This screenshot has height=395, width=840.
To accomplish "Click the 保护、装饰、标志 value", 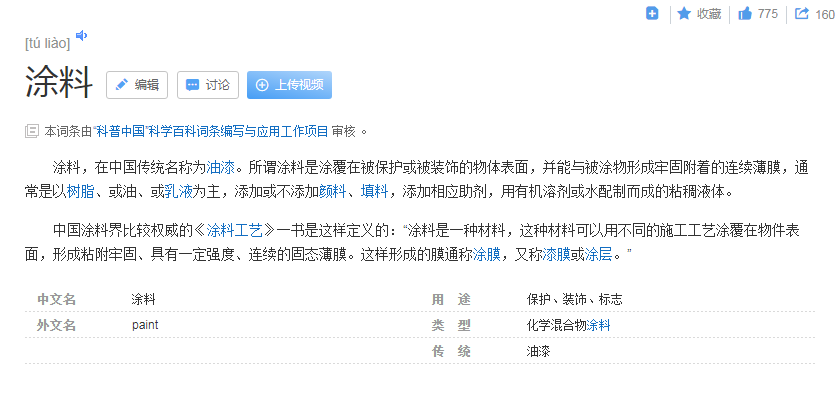I will pos(574,300).
